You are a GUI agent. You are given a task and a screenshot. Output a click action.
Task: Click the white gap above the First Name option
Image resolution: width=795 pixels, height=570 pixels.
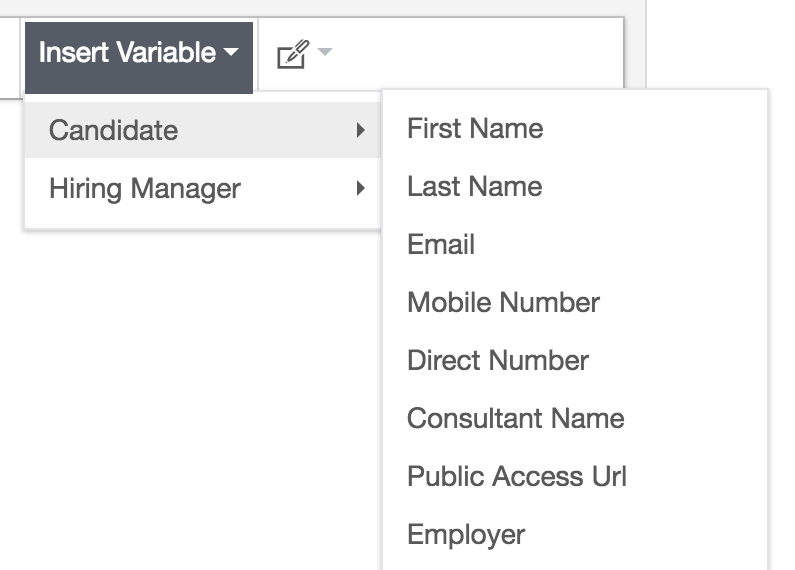point(575,99)
